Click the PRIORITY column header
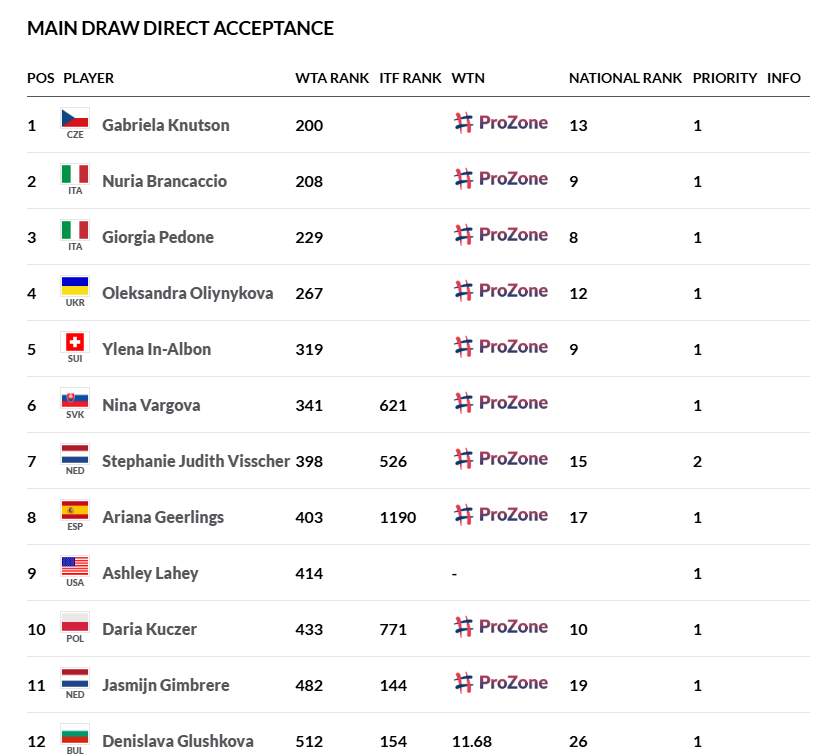Viewport: 820px width, 756px height. coord(725,78)
